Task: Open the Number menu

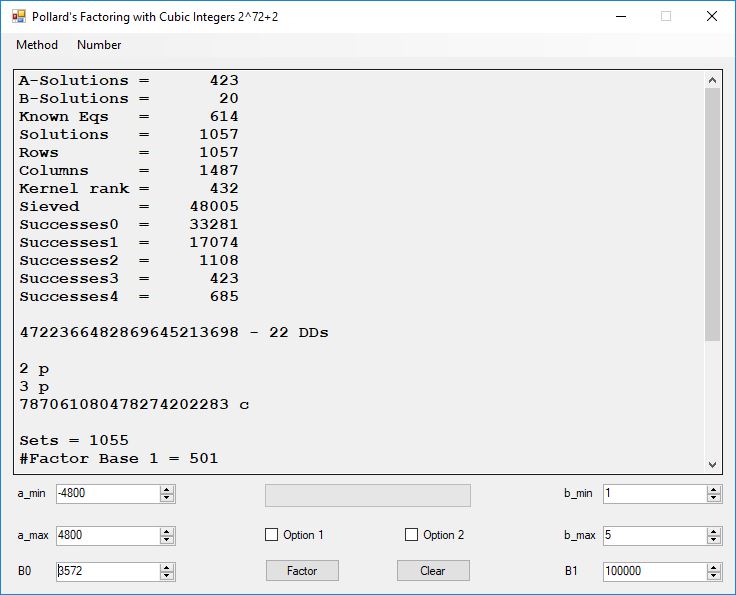Action: point(99,45)
